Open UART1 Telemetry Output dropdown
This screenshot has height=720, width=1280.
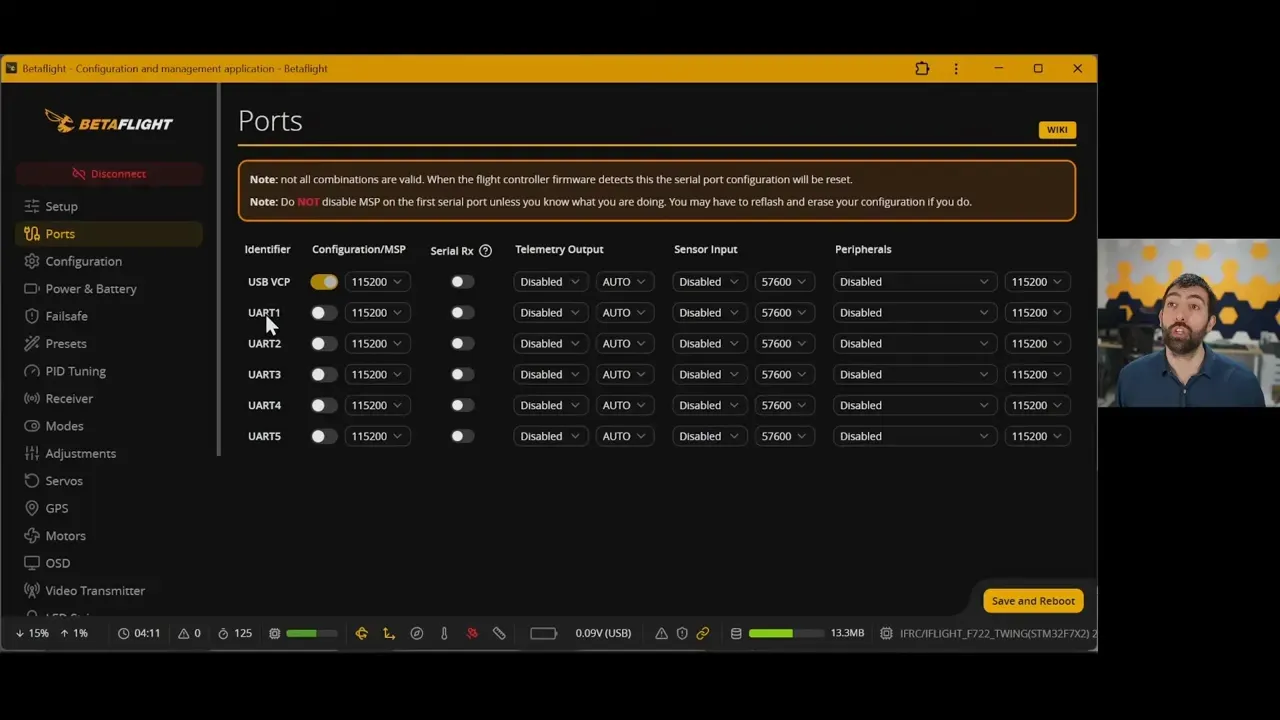coord(550,313)
